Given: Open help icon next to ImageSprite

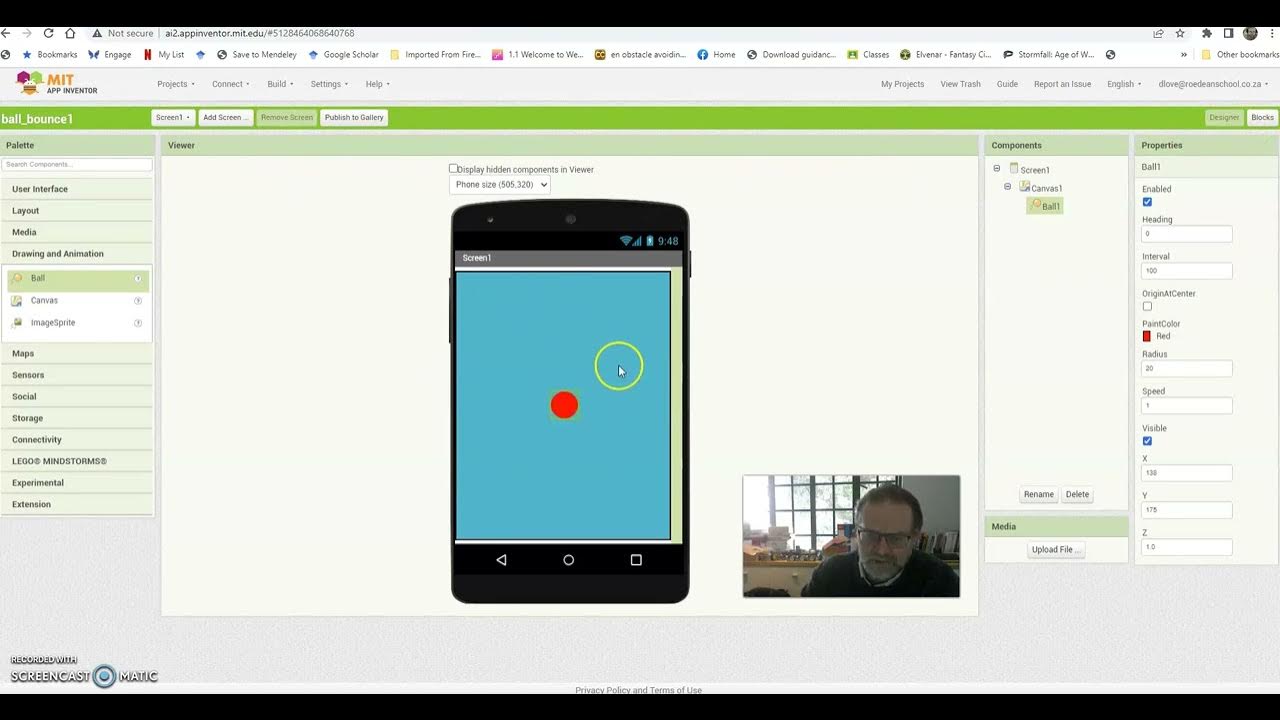Looking at the screenshot, I should tap(138, 322).
